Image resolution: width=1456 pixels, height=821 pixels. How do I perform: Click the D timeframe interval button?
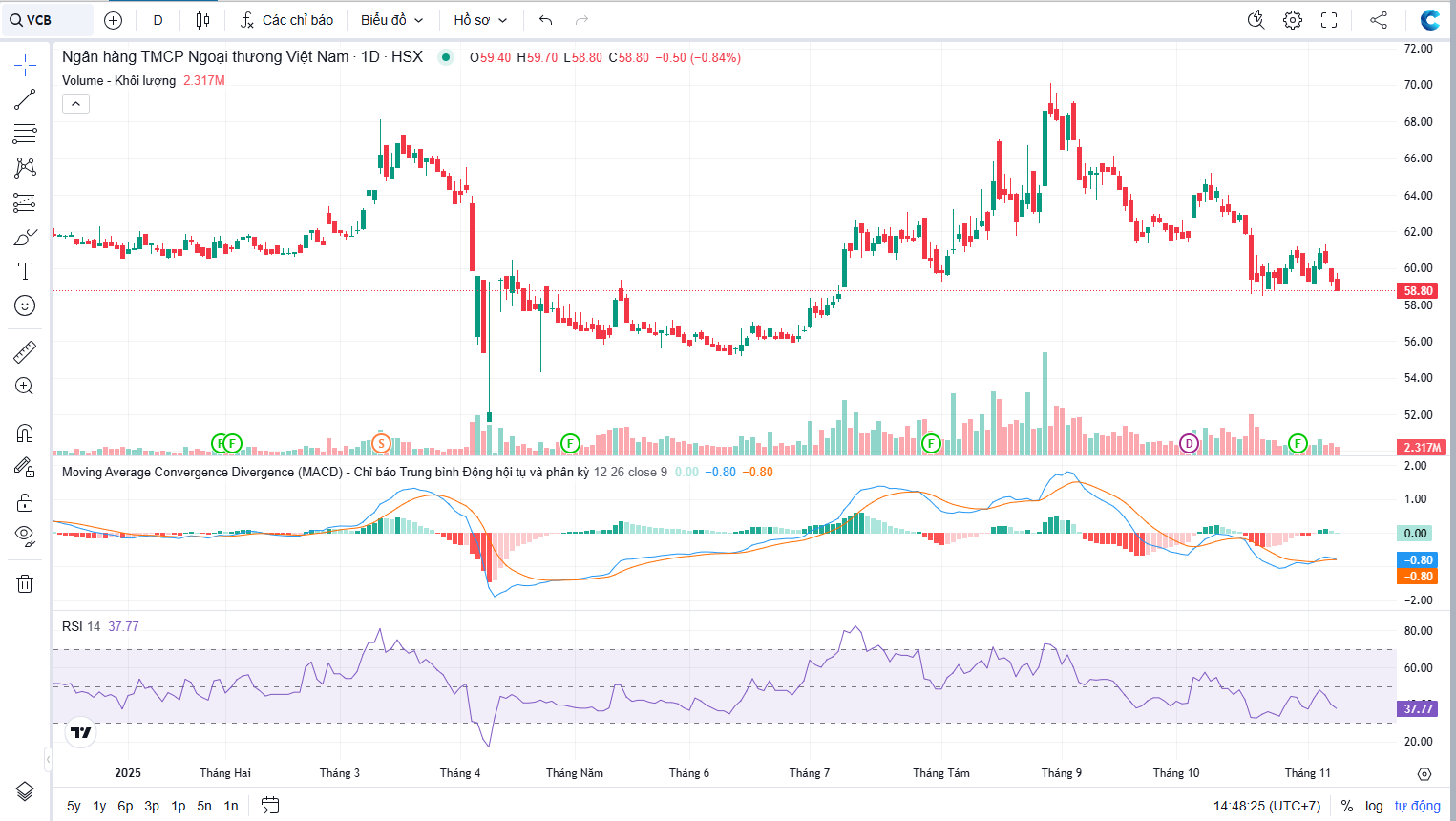158,20
